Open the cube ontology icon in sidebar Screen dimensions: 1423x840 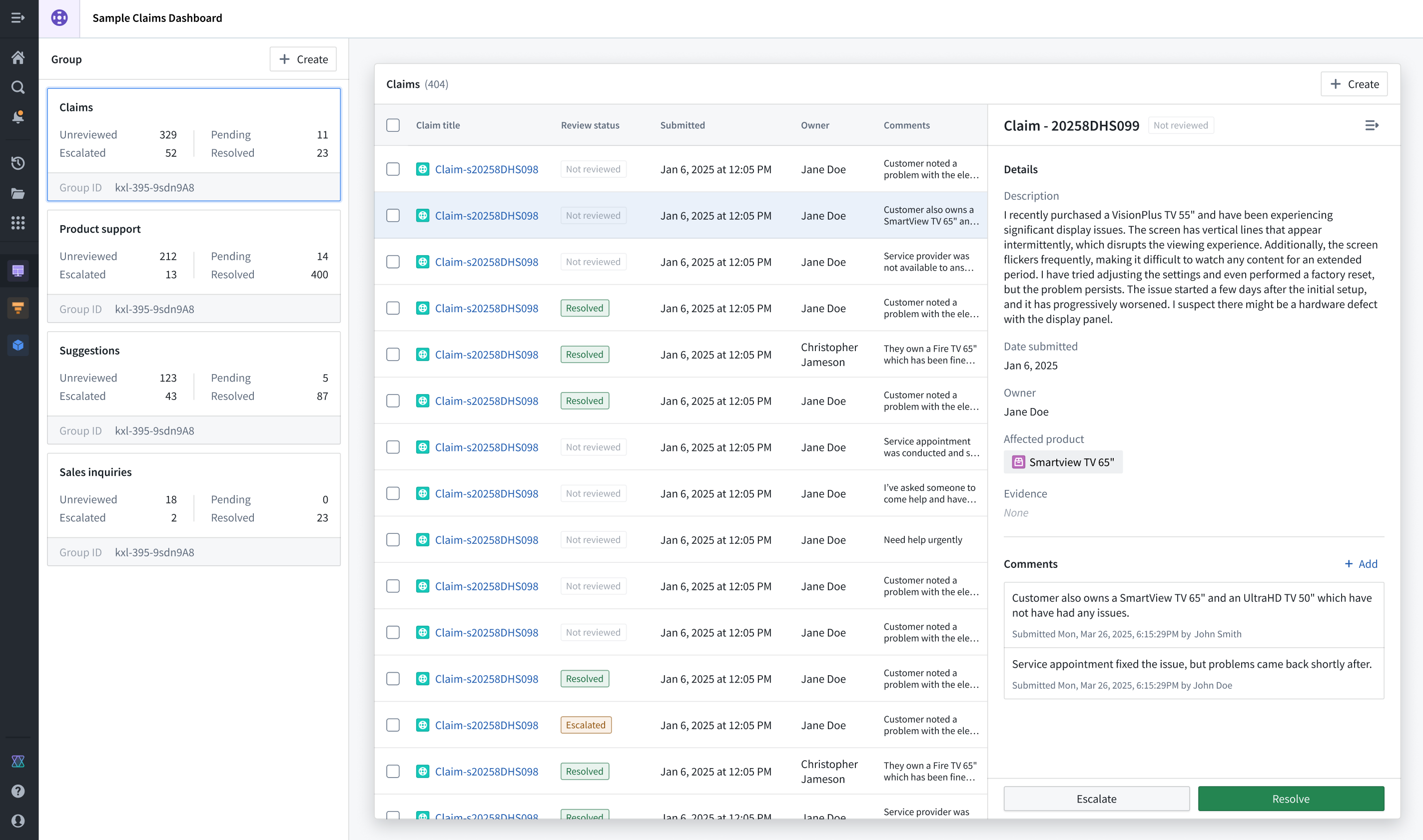(17, 345)
